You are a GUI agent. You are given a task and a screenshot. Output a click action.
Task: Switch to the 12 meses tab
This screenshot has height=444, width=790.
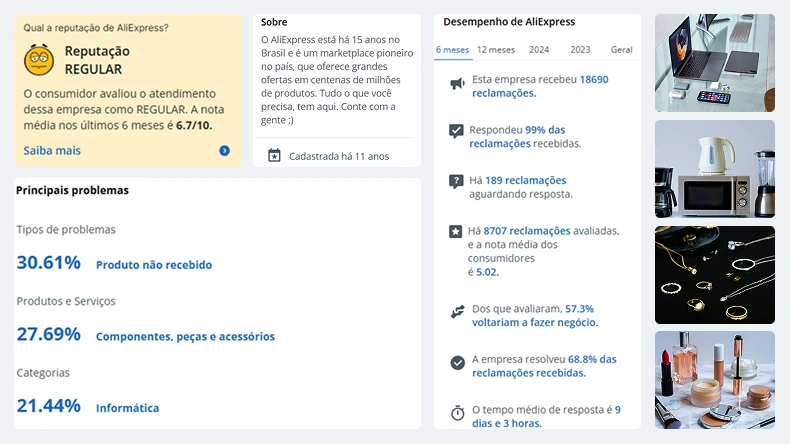click(x=496, y=50)
